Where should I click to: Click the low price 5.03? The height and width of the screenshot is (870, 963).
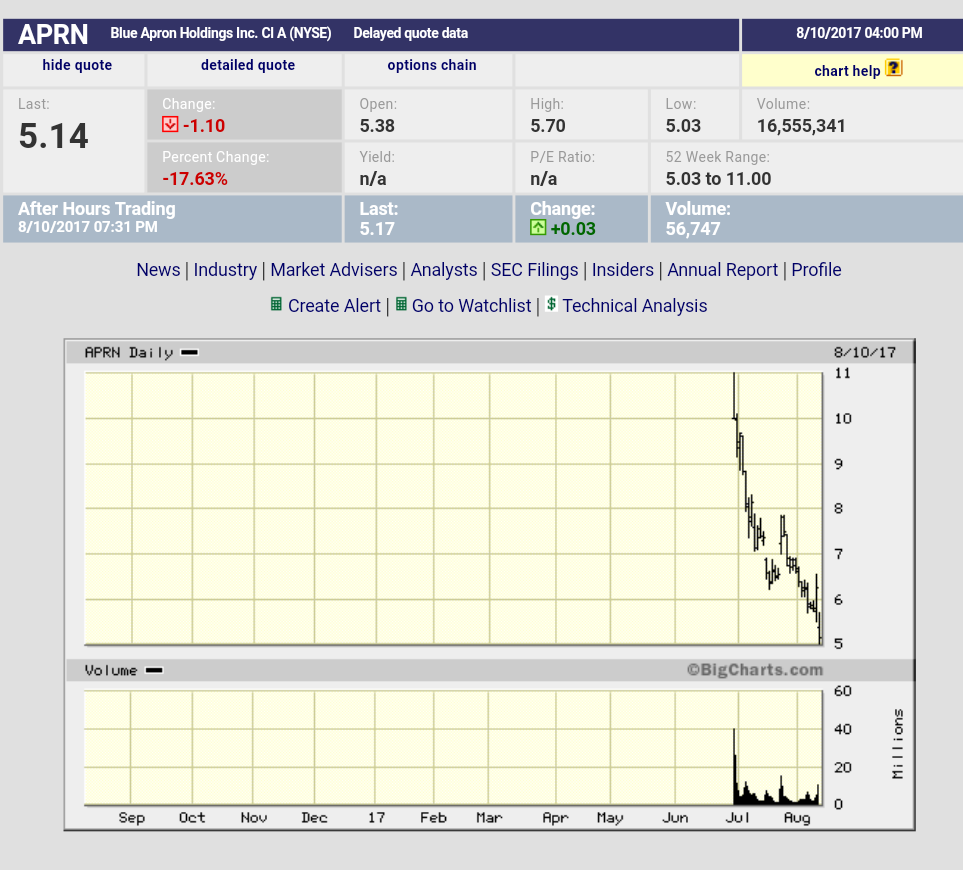click(683, 126)
